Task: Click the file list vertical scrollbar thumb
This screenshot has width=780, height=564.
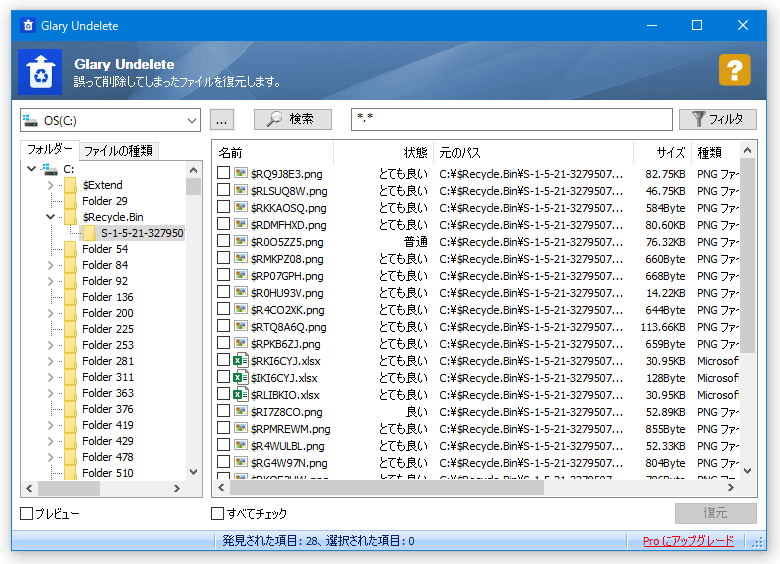Action: pos(747,256)
